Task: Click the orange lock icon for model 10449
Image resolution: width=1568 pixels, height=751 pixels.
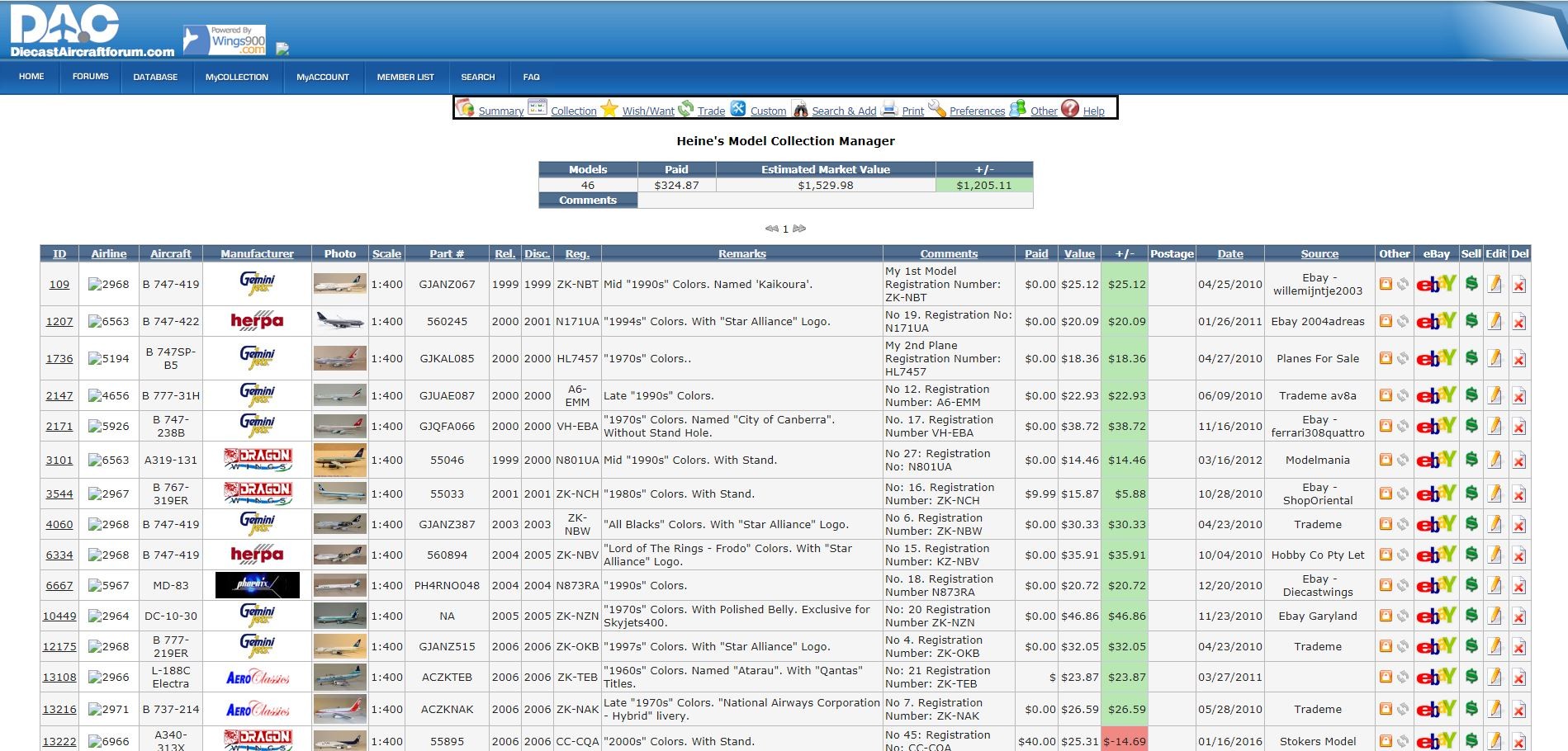Action: click(x=1386, y=616)
